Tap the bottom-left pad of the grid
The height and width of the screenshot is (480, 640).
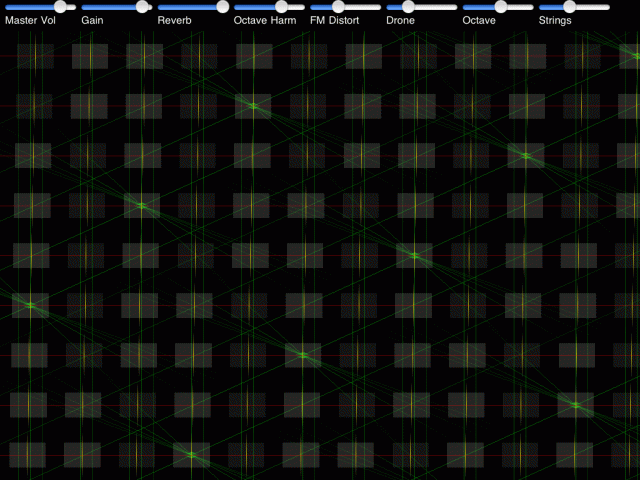33,455
